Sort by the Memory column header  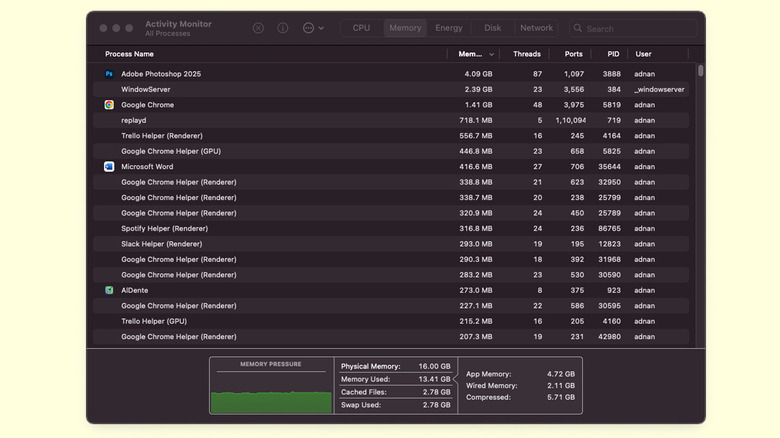click(x=471, y=54)
